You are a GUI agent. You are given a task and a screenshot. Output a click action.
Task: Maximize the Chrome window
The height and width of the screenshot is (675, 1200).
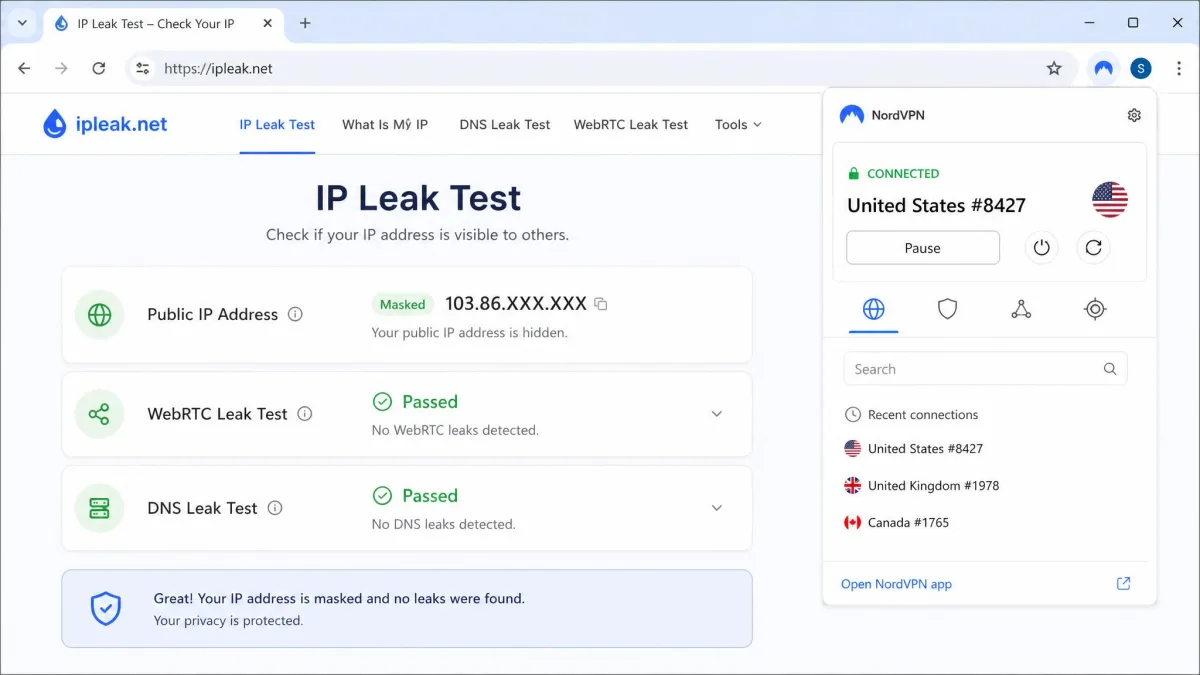tap(1133, 22)
